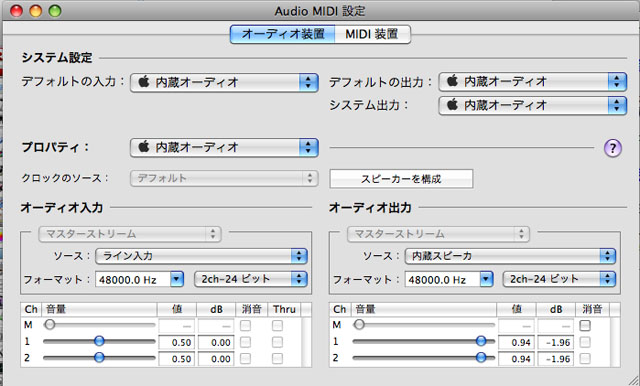This screenshot has height=386, width=640.
Task: Open the input ソース ライン入力 dropdown
Action: [x=201, y=256]
